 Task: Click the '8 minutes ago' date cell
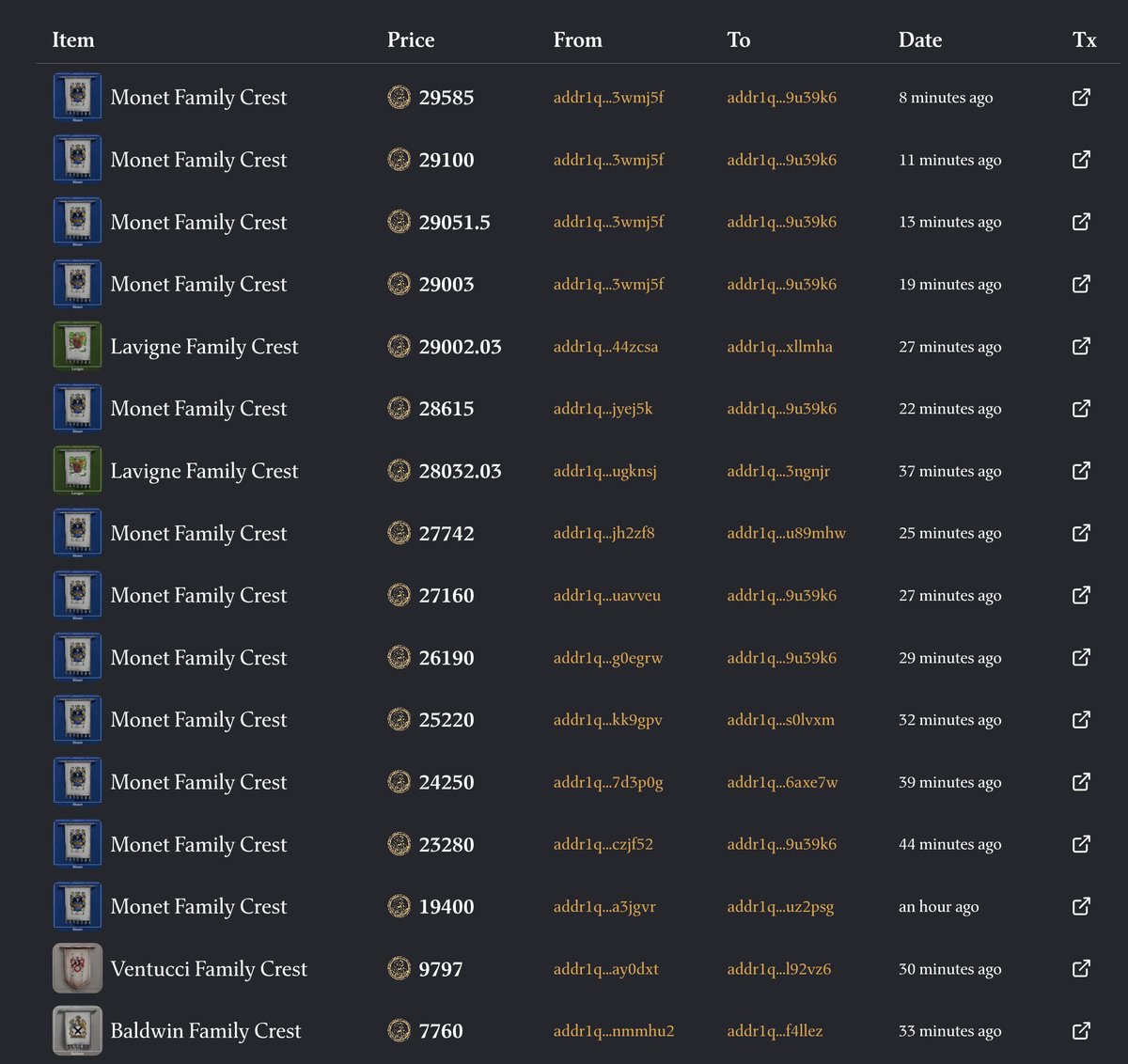(x=946, y=97)
